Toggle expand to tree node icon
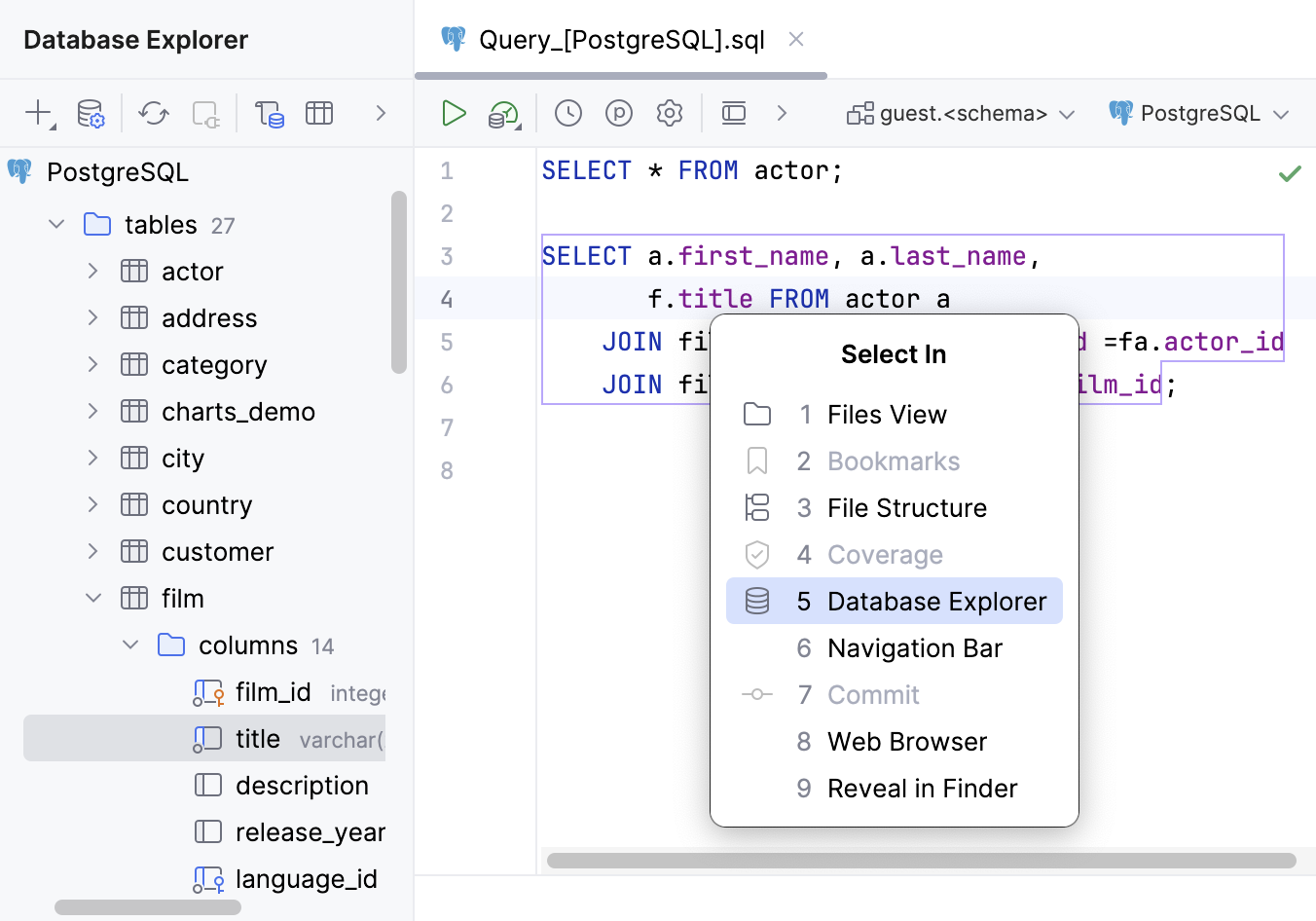Viewport: 1316px width, 921px height. tap(269, 113)
